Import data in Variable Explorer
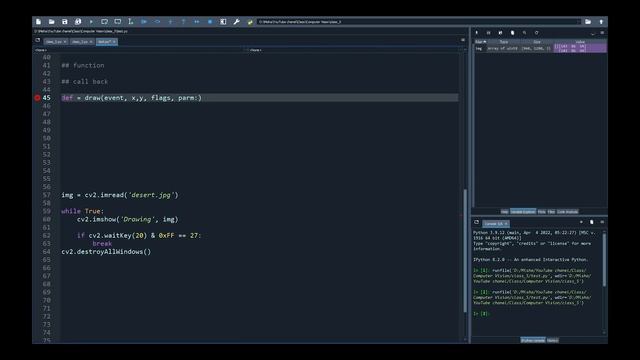This screenshot has height=360, width=640. [x=476, y=33]
